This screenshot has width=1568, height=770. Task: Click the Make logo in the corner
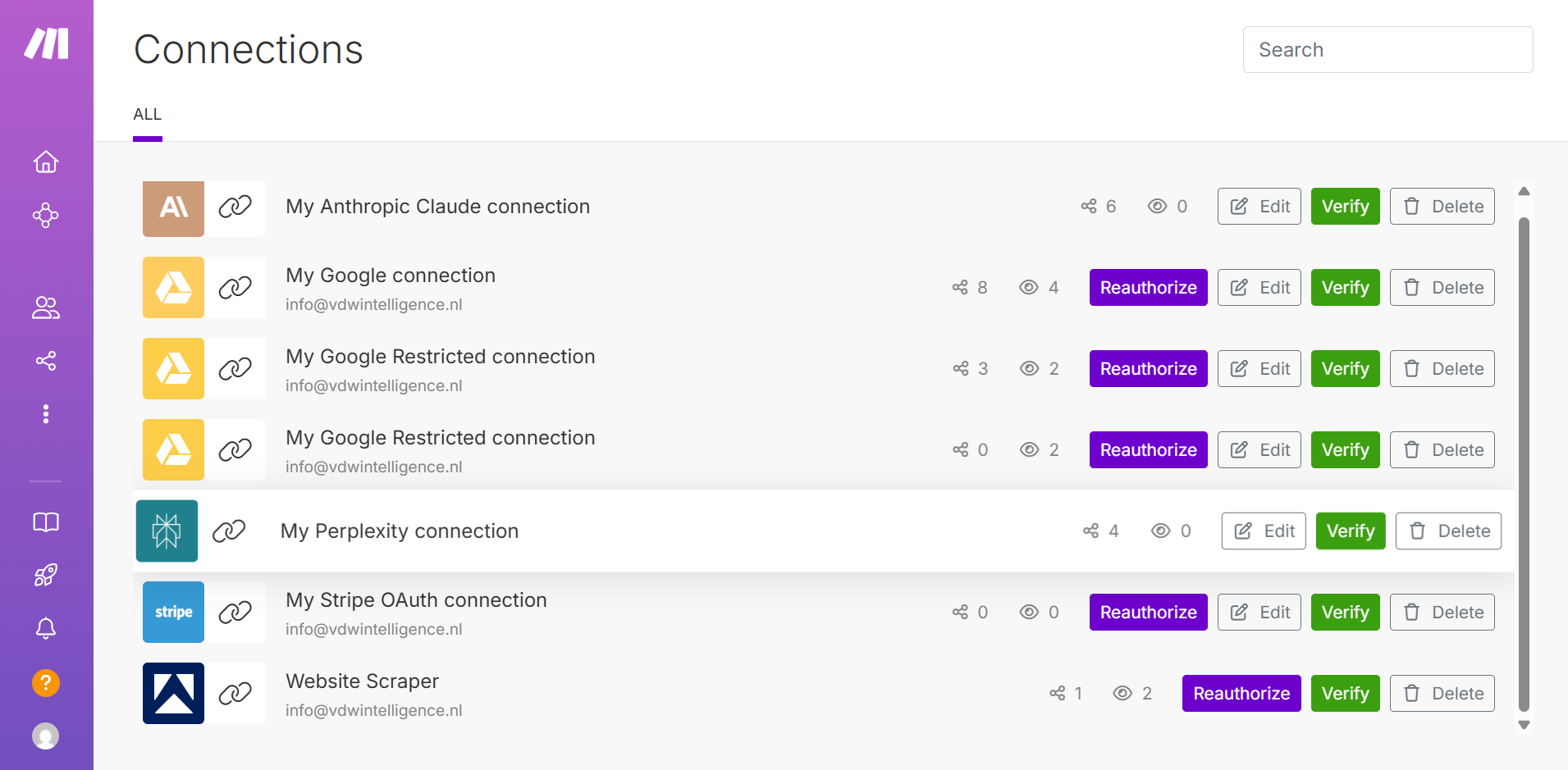tap(46, 43)
